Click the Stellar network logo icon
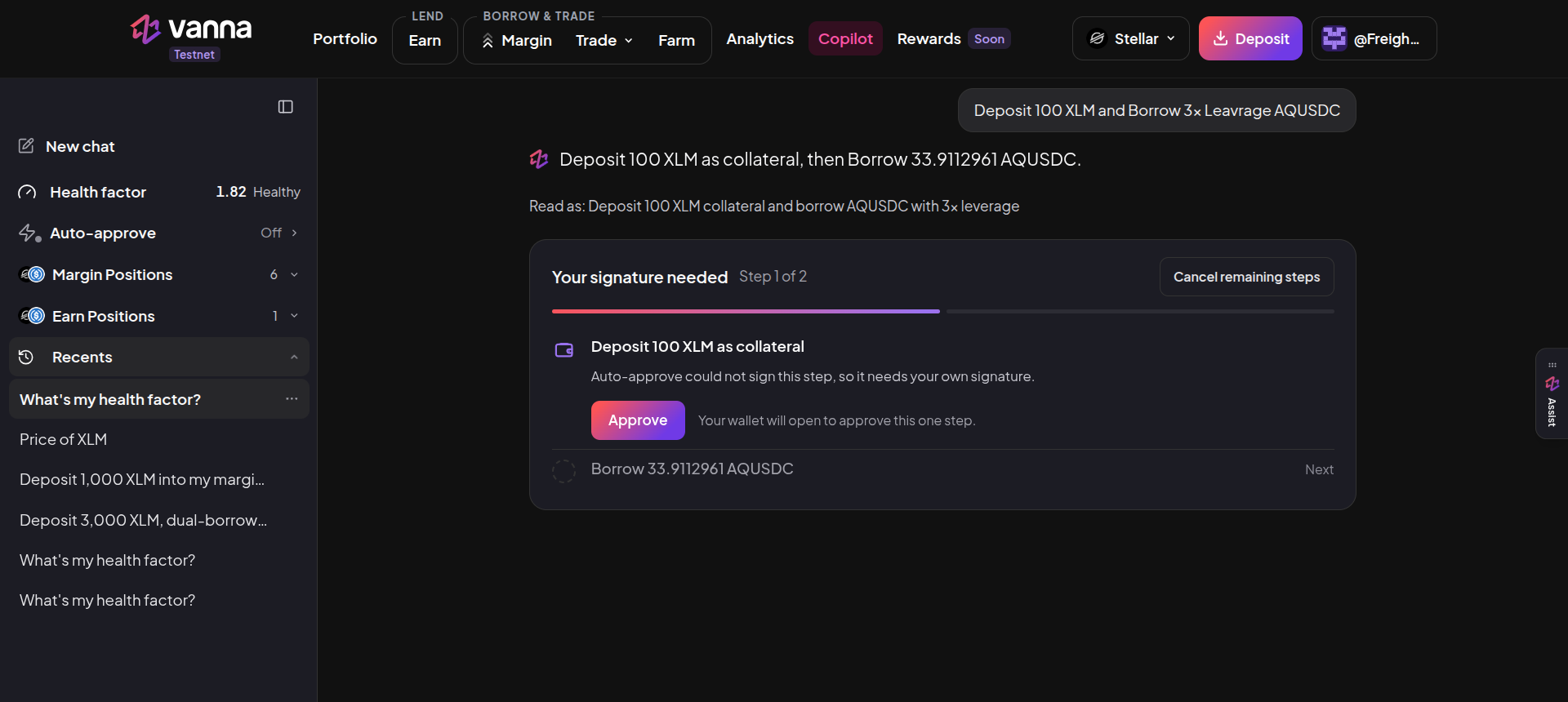 (x=1097, y=38)
